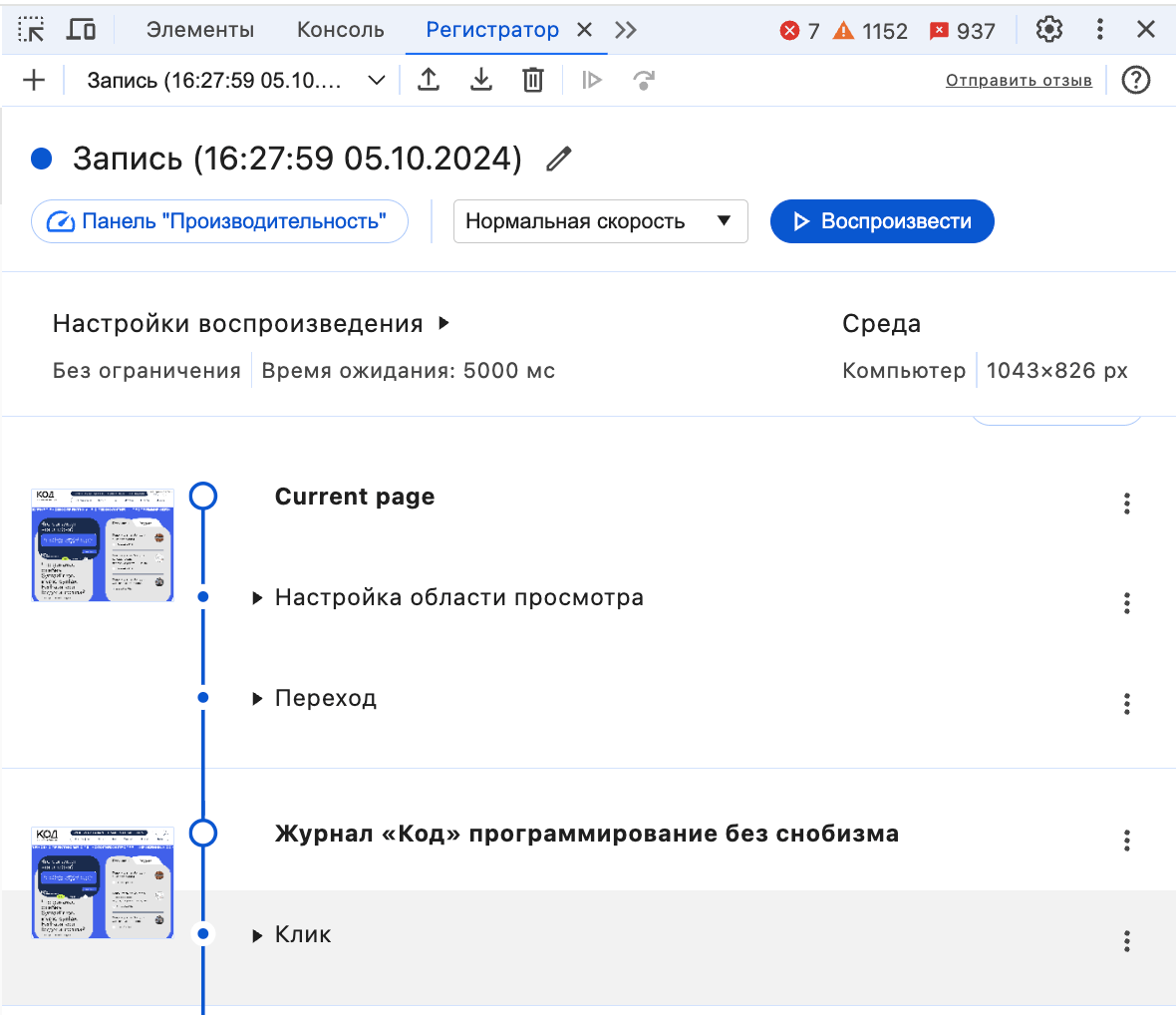Switch to the Консоль tab

pos(340,30)
